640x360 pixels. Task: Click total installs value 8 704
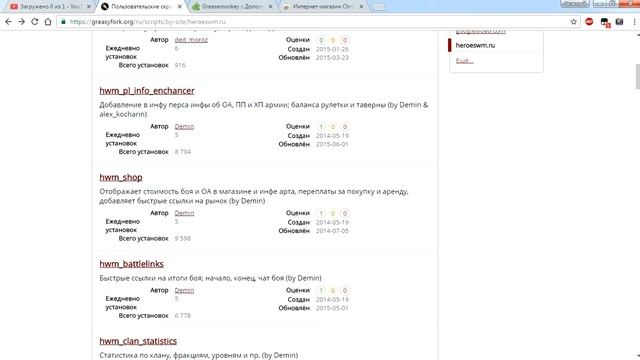click(x=182, y=152)
